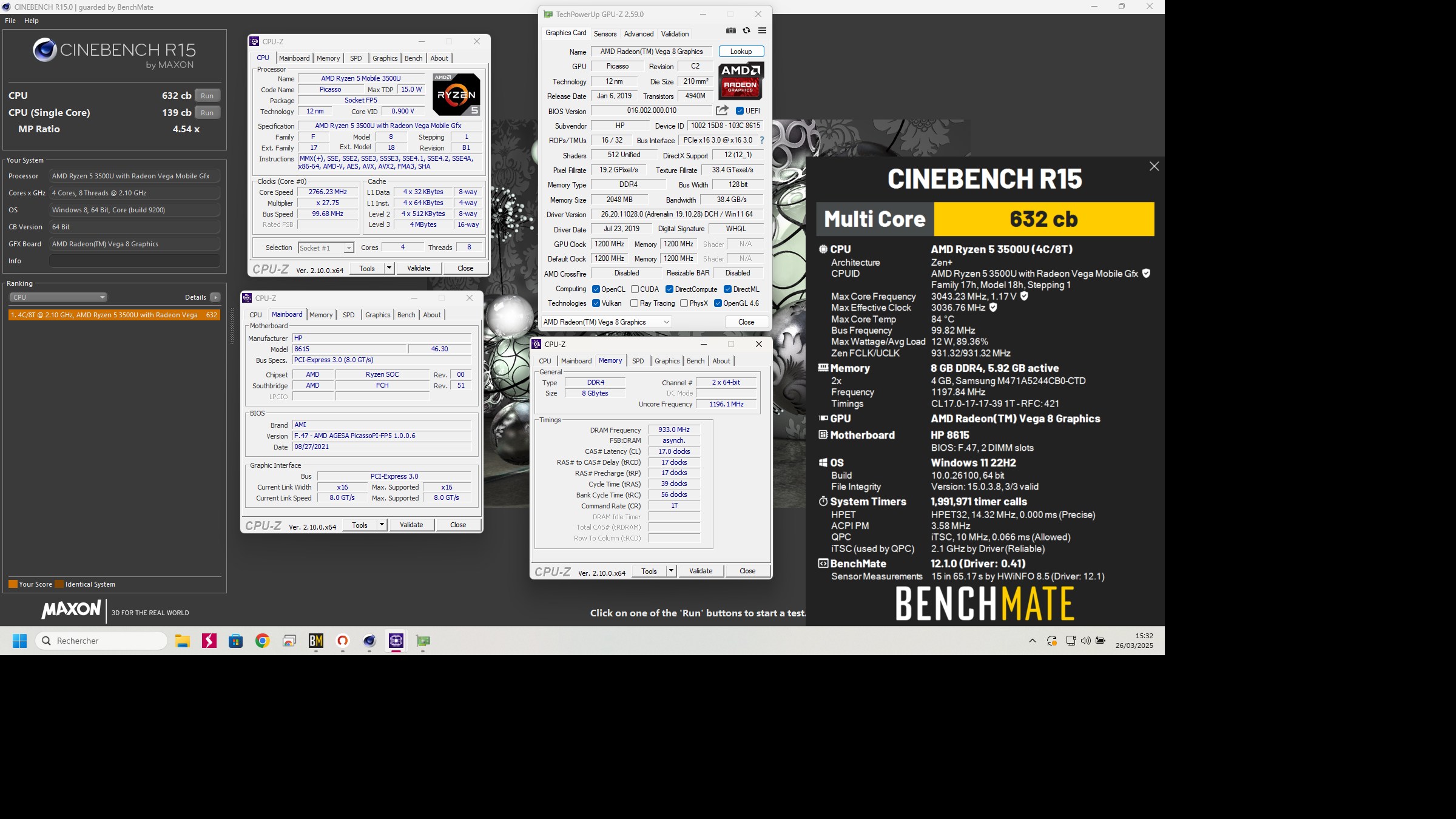Click the Cinebench sphere icon in taskbar
1456x819 pixels.
point(369,641)
